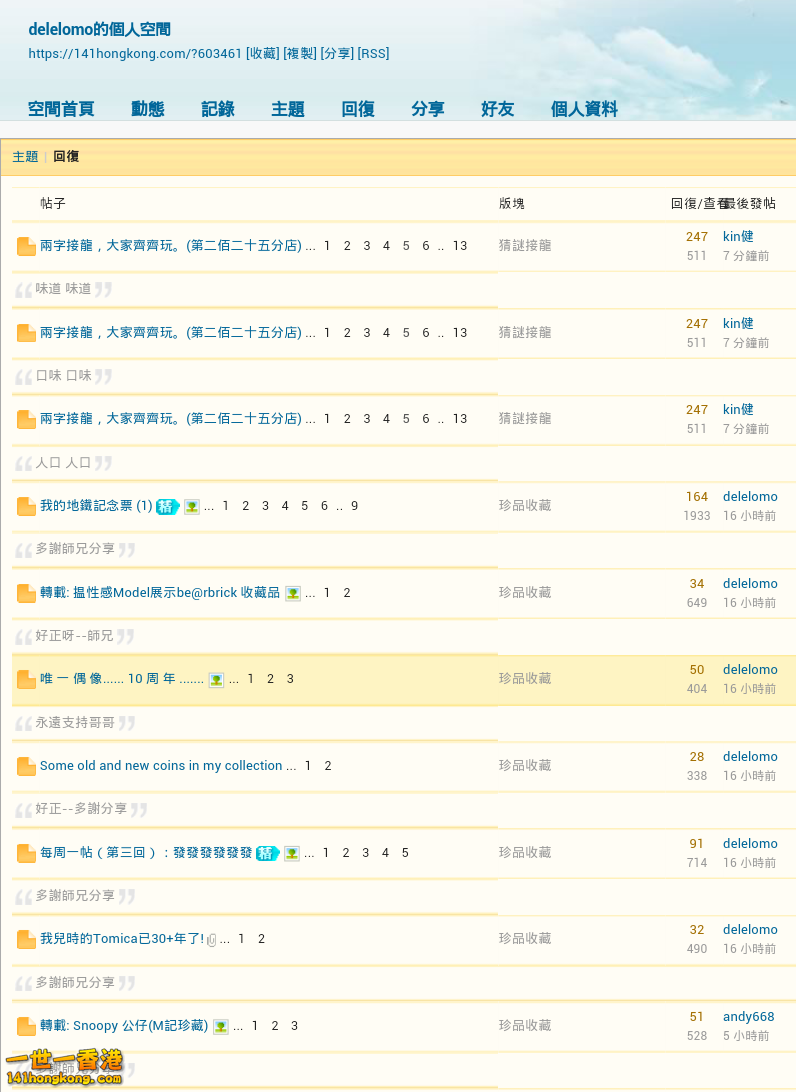Open thread 轉載: Snoopy 公仔(M記珍藏)
The width and height of the screenshot is (796, 1092).
[124, 1026]
